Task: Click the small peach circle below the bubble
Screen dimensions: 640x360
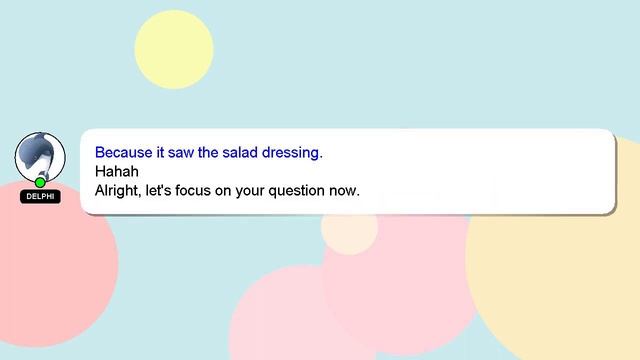Action: (x=349, y=233)
